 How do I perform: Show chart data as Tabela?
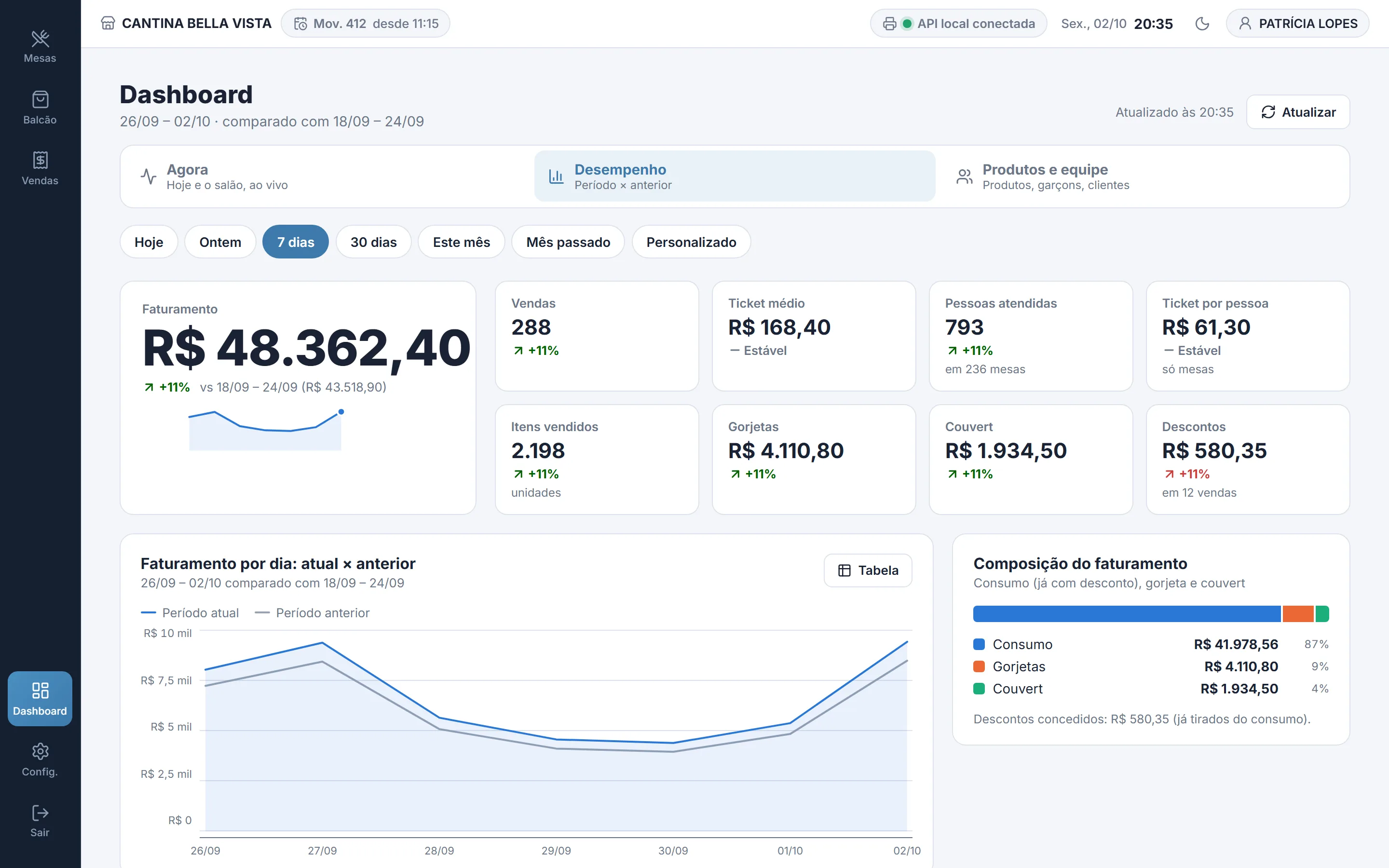(868, 570)
